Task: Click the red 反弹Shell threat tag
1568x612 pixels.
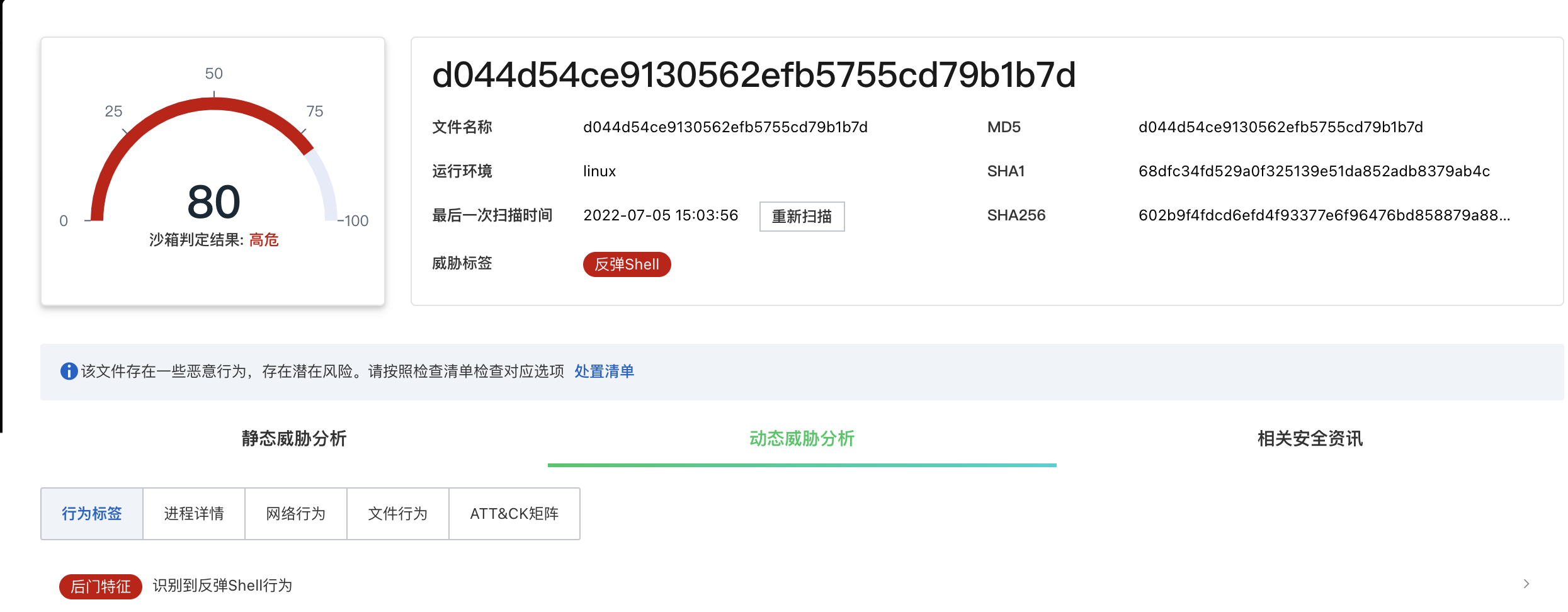Action: pyautogui.click(x=627, y=264)
